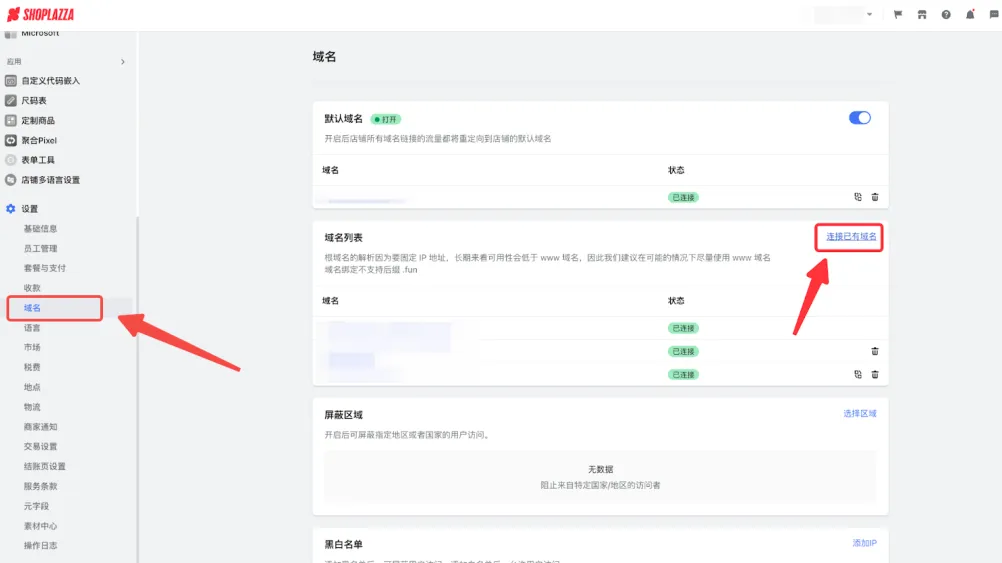The height and width of the screenshot is (563, 1002).
Task: Delete the second domain in 域名列表
Action: 875,351
